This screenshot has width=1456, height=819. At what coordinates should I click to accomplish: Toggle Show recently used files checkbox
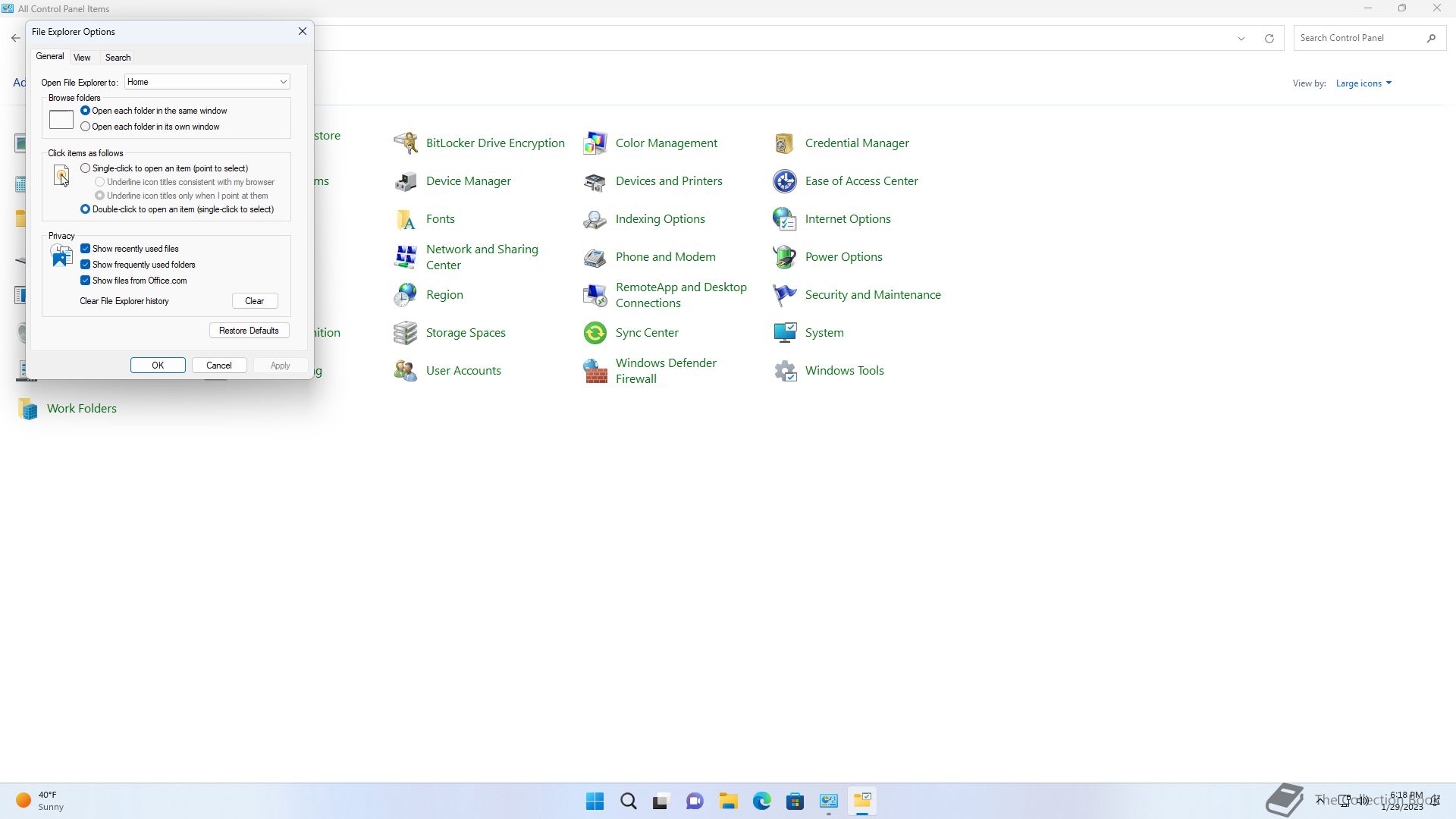[86, 249]
